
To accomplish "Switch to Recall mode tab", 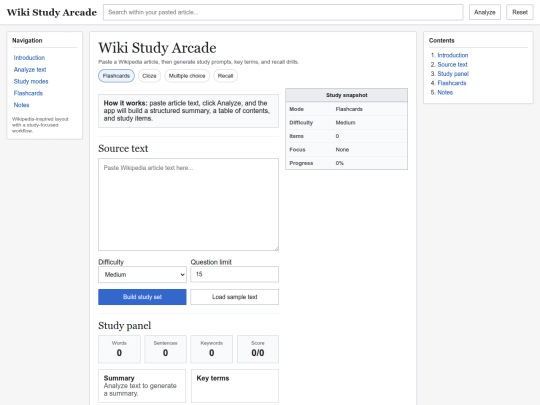I will pos(225,76).
